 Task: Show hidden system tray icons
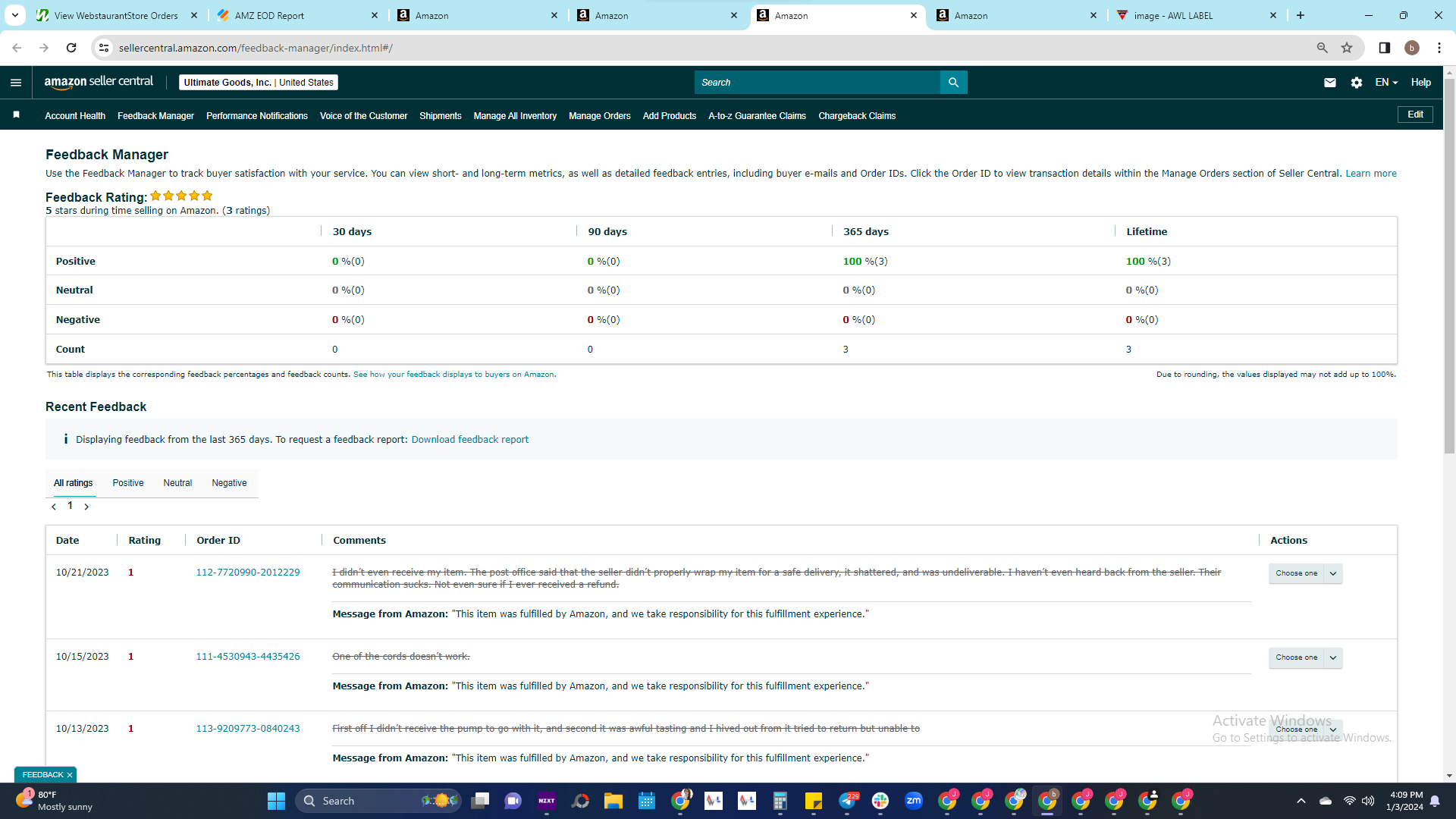pyautogui.click(x=1301, y=801)
